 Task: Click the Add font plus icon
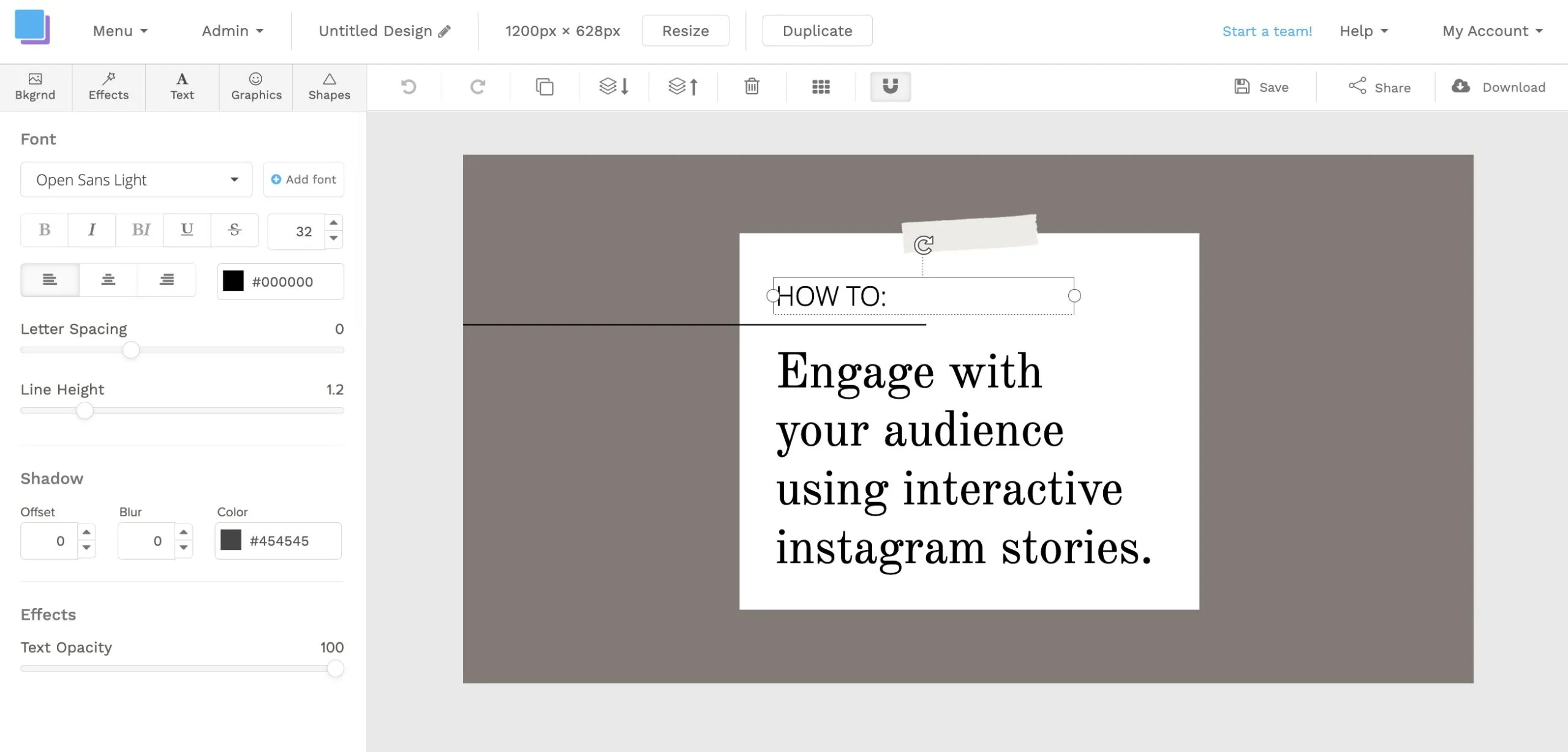pos(276,179)
